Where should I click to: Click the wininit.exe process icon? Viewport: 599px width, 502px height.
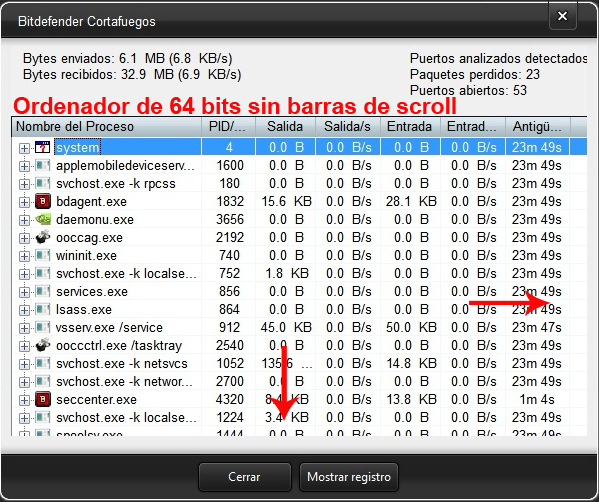[42, 255]
